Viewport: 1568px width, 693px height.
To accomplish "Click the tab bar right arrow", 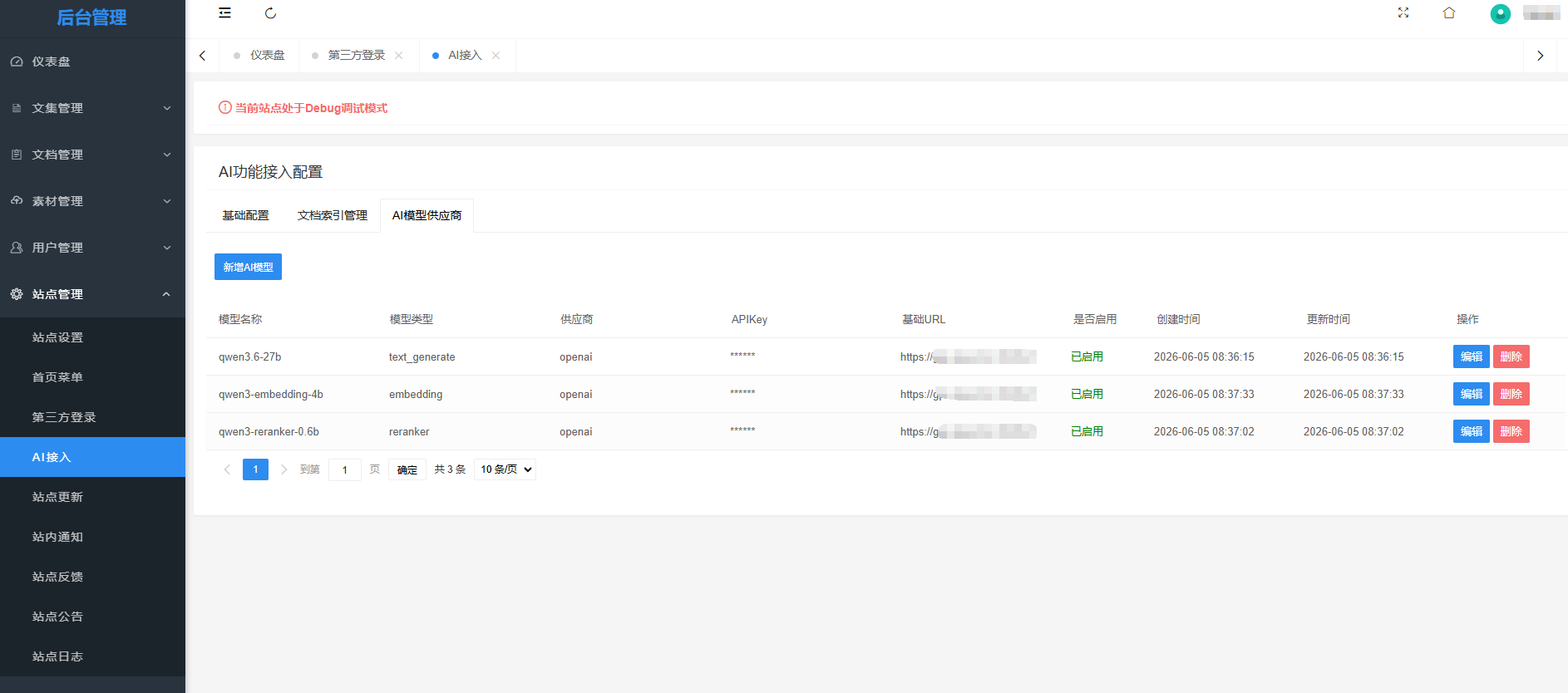I will pos(1540,56).
